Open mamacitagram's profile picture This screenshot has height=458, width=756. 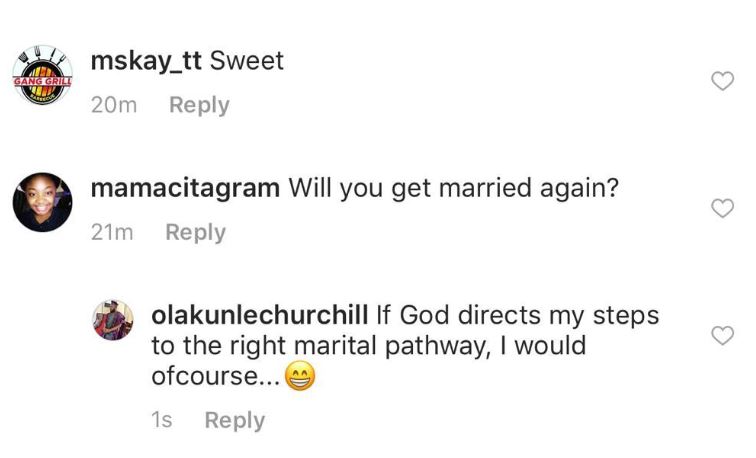(42, 201)
